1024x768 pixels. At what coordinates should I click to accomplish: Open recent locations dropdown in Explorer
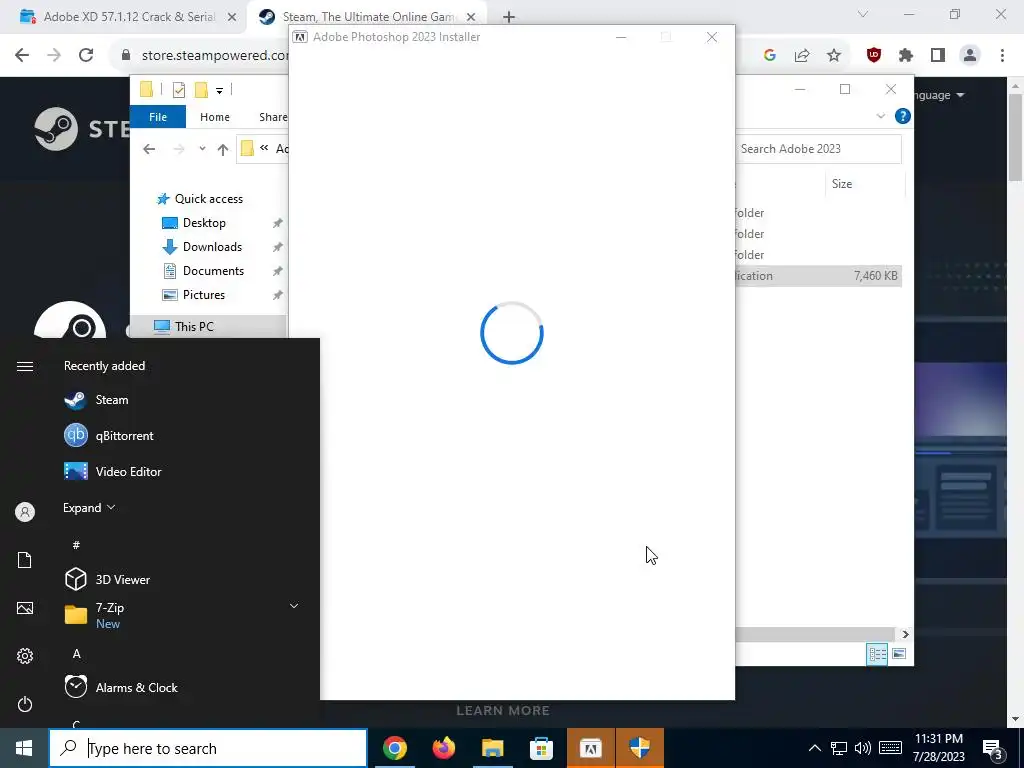[x=202, y=149]
